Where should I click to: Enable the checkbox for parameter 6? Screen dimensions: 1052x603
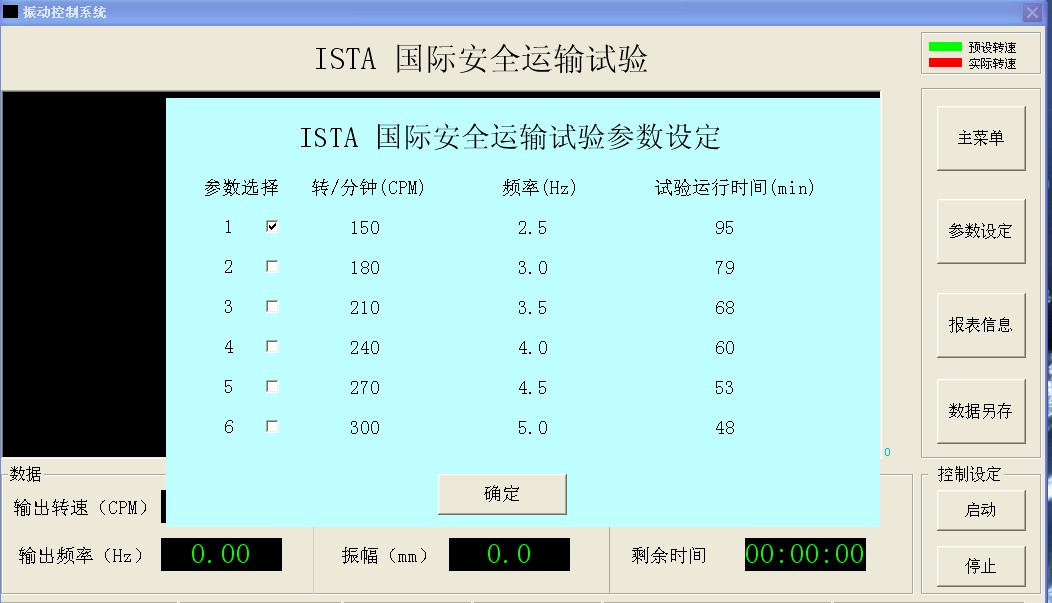pos(272,427)
